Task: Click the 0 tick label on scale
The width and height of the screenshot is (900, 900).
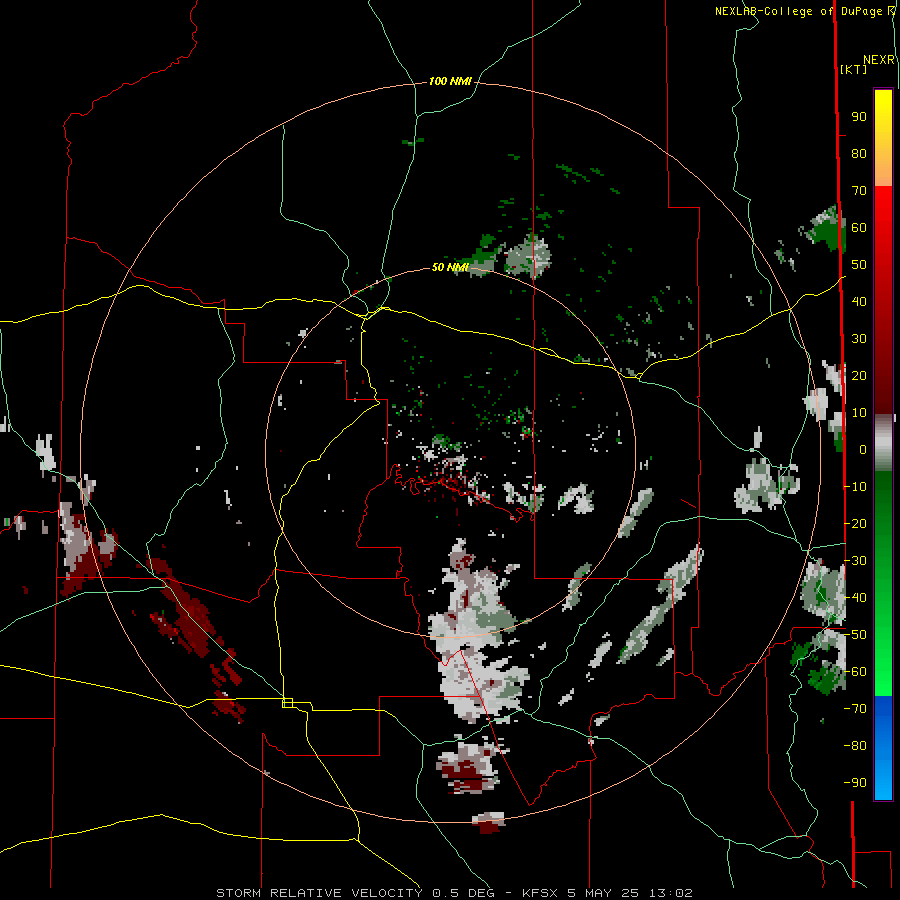Action: click(863, 450)
